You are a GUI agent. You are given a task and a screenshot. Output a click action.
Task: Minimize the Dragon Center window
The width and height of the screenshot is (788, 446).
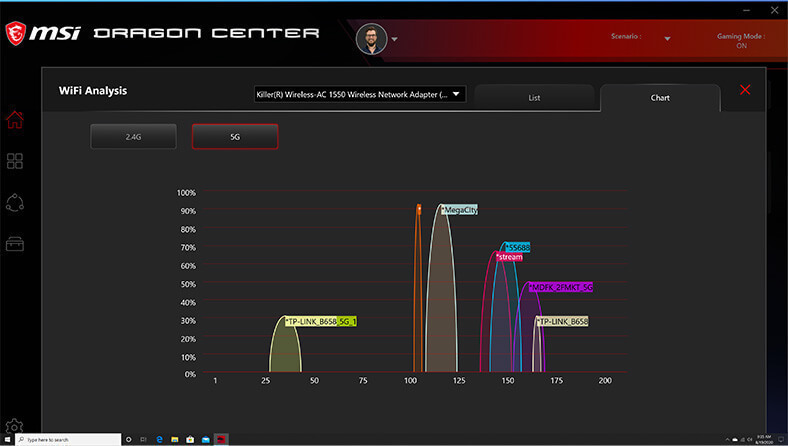[x=746, y=10]
